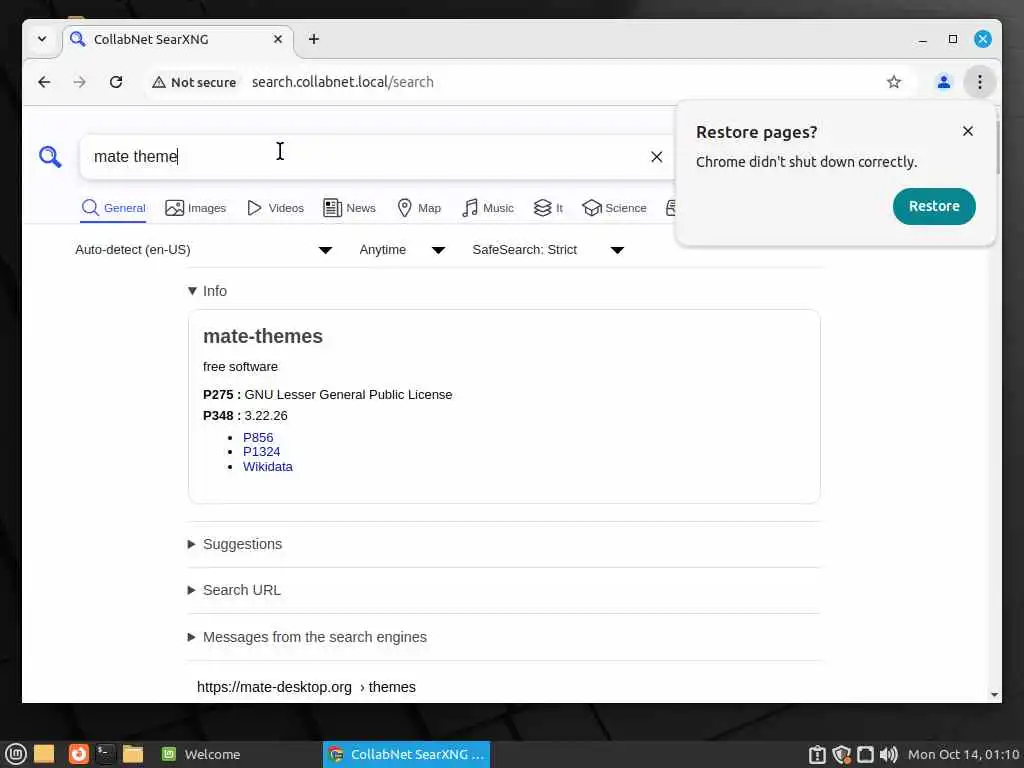Open the SafeSearch: Strict dropdown
1024x768 pixels.
pos(549,250)
